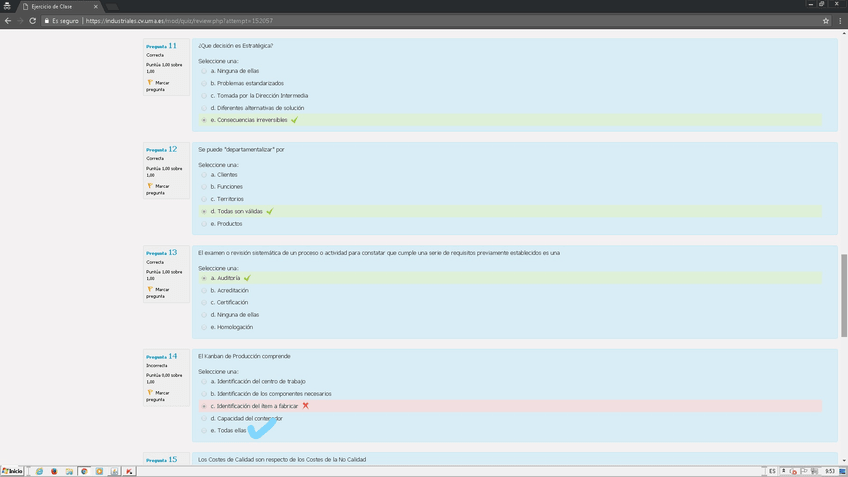The width and height of the screenshot is (848, 477).
Task: Select radio 'e. Todas ellas'
Action: pyautogui.click(x=204, y=430)
